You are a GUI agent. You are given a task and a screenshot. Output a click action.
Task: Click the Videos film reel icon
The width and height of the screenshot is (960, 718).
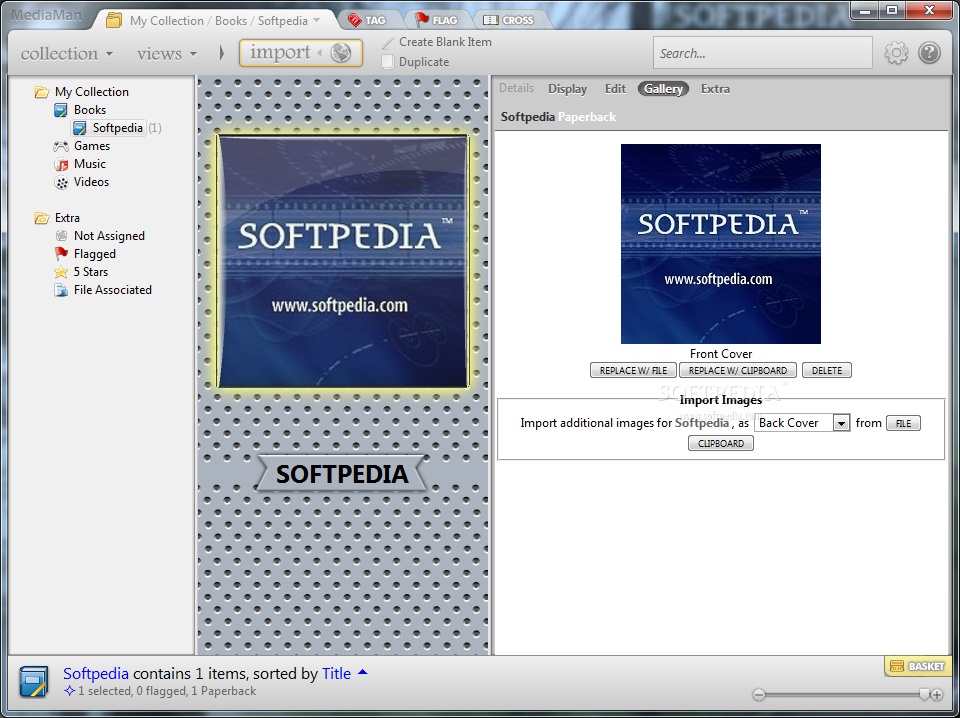(x=61, y=182)
